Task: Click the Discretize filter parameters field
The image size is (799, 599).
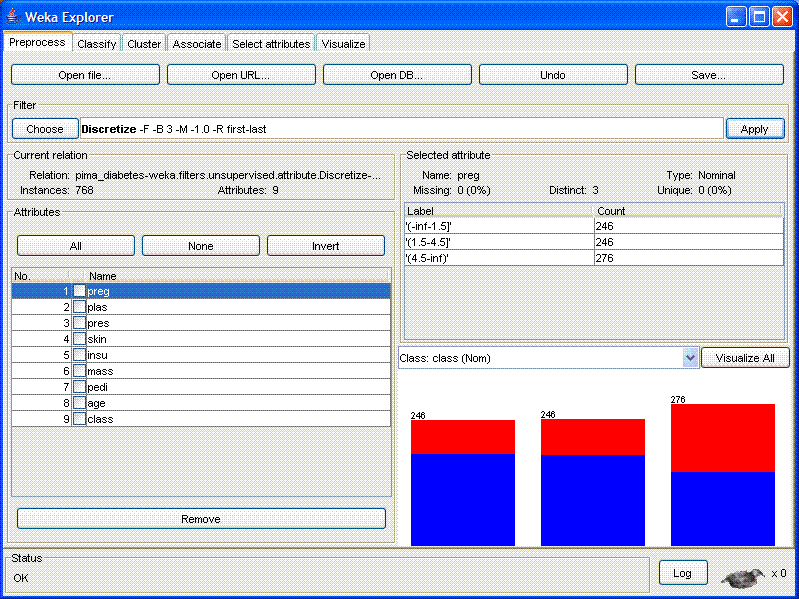Action: [x=400, y=129]
